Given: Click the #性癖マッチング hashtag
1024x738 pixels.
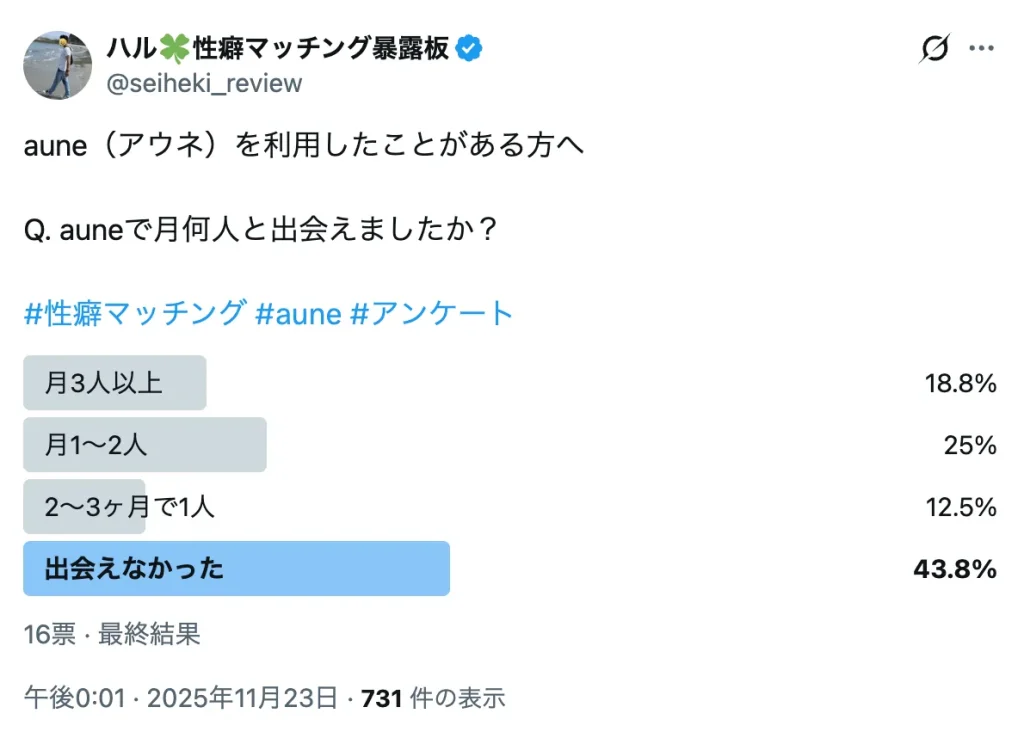Looking at the screenshot, I should (x=134, y=313).
